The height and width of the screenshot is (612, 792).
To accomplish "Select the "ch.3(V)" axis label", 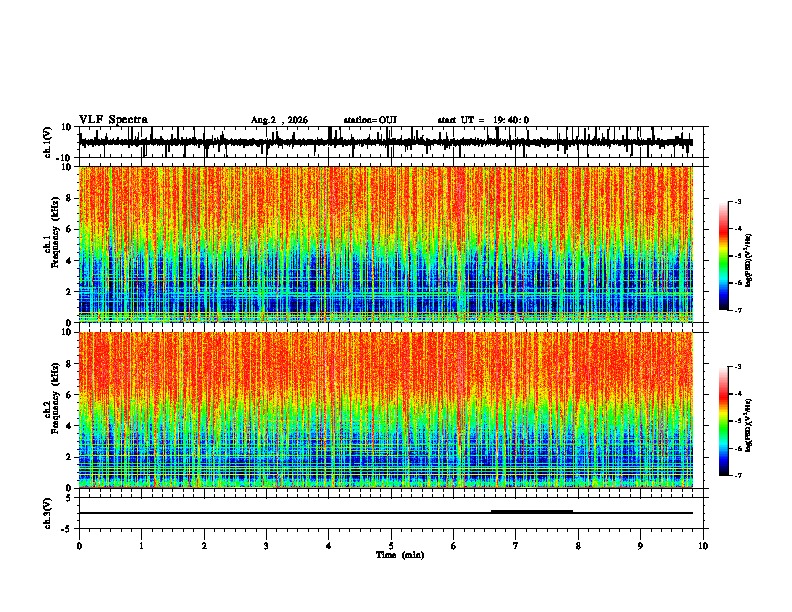I will coord(48,513).
